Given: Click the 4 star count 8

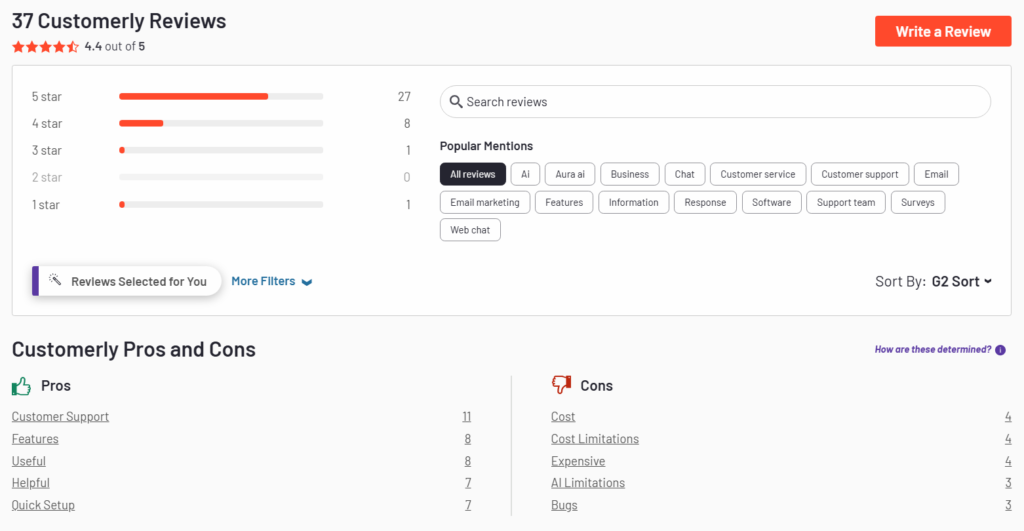Looking at the screenshot, I should click(x=407, y=123).
